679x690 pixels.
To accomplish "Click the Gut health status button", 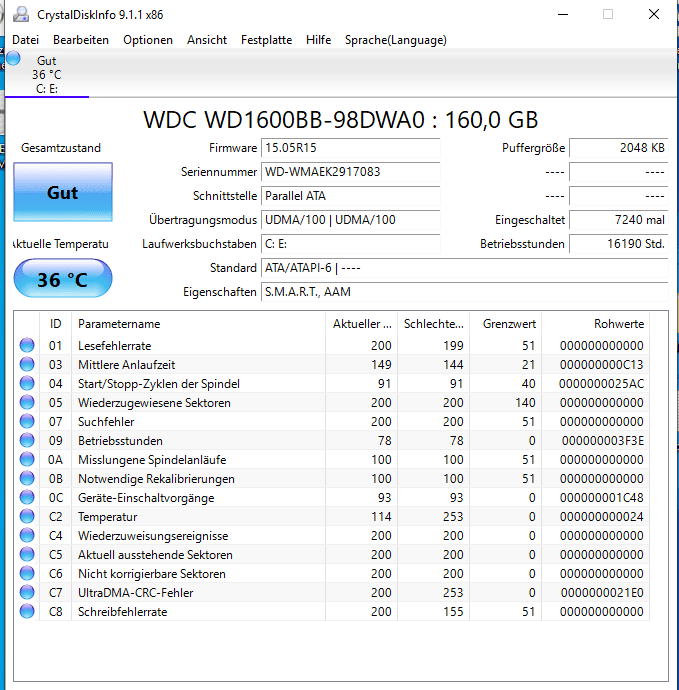I will [63, 192].
